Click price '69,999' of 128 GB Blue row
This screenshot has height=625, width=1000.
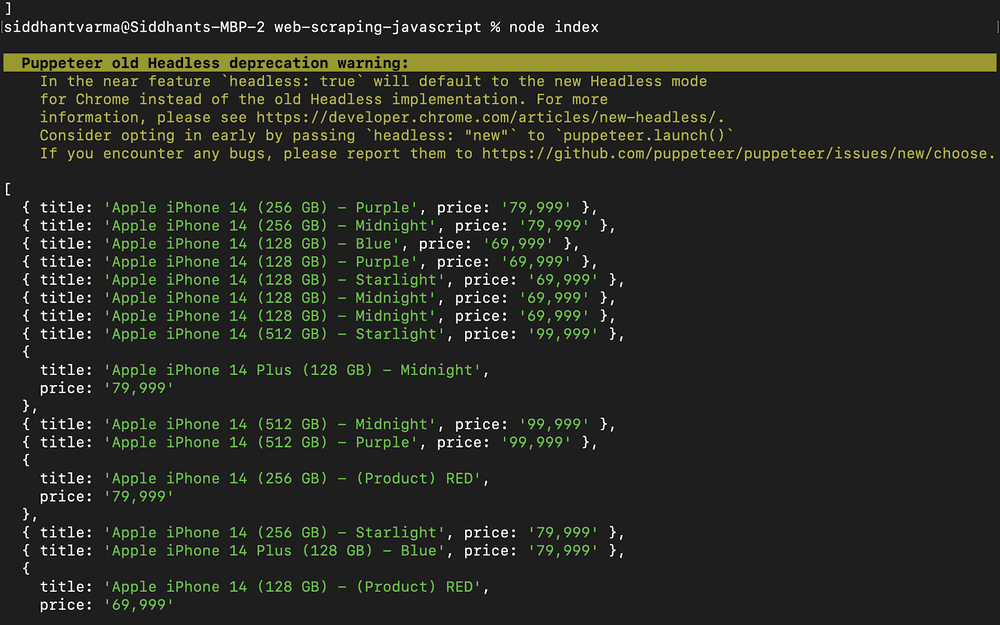(x=518, y=244)
